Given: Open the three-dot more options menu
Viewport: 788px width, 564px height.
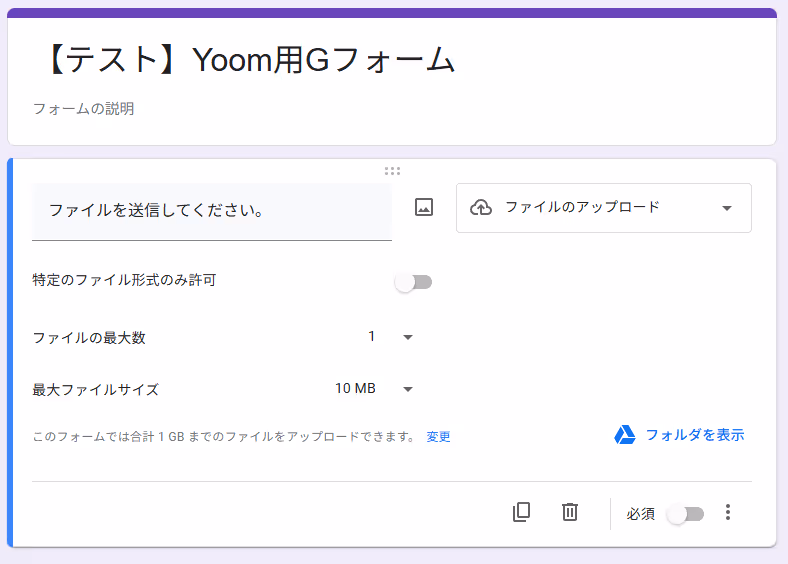Looking at the screenshot, I should point(728,512).
